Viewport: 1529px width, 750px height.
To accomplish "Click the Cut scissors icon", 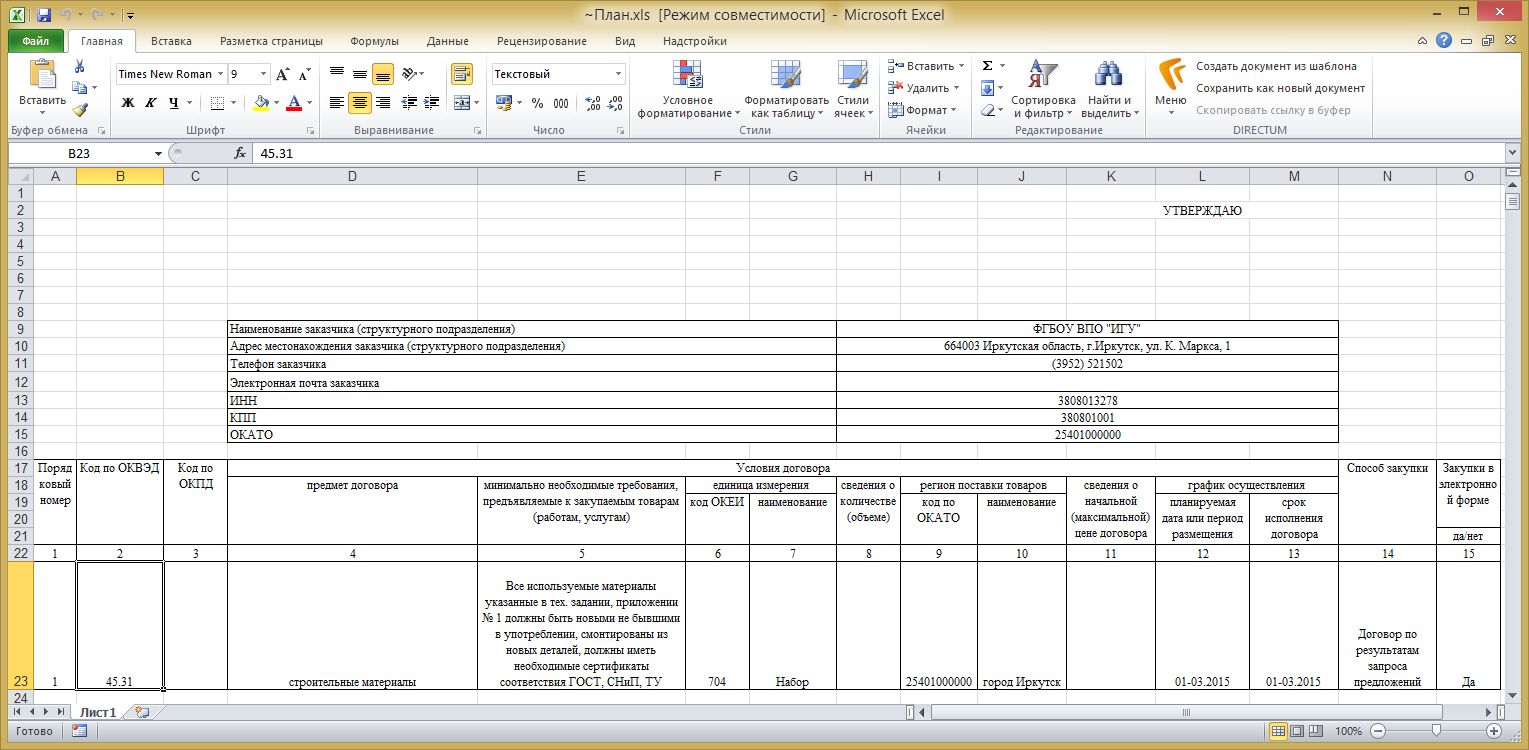I will click(80, 66).
